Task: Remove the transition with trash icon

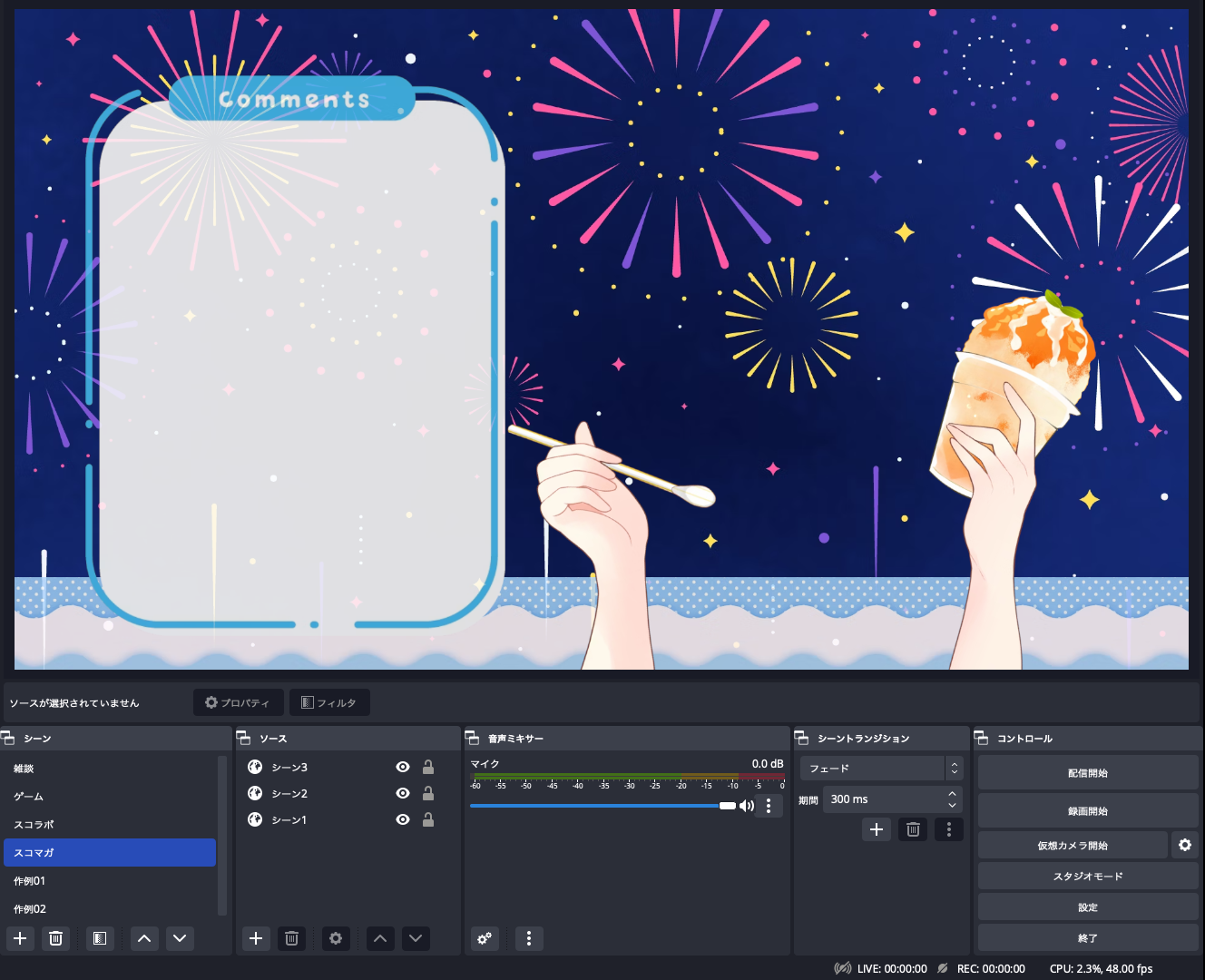Action: 913,829
